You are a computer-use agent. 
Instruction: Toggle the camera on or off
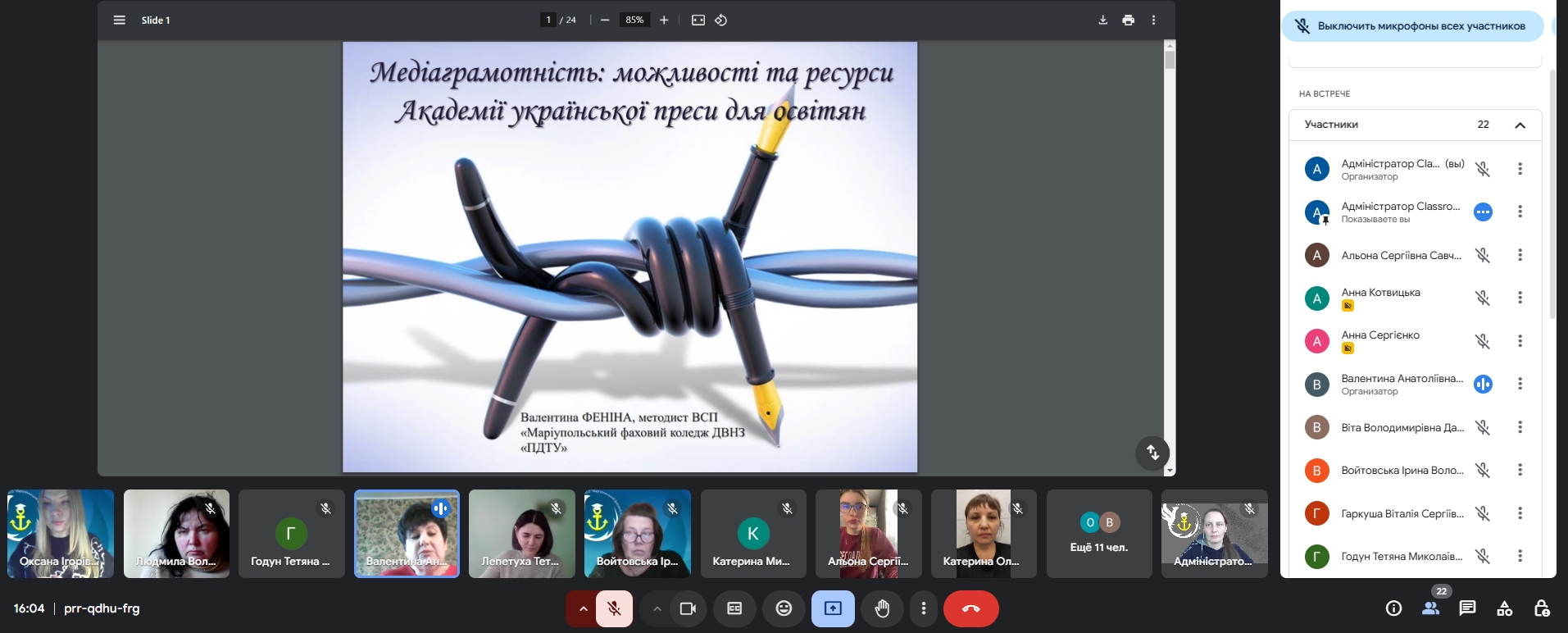tap(688, 608)
